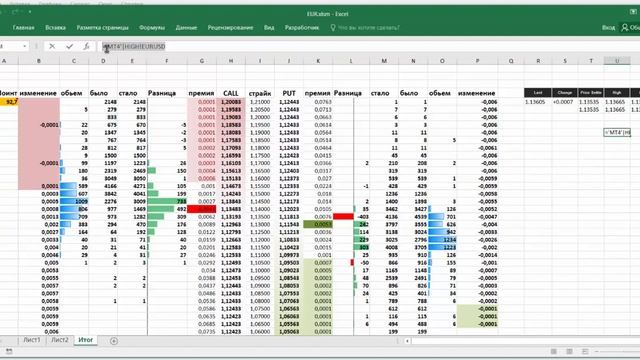
Task: Click the lightbulb Tell Me search icon
Action: click(333, 28)
